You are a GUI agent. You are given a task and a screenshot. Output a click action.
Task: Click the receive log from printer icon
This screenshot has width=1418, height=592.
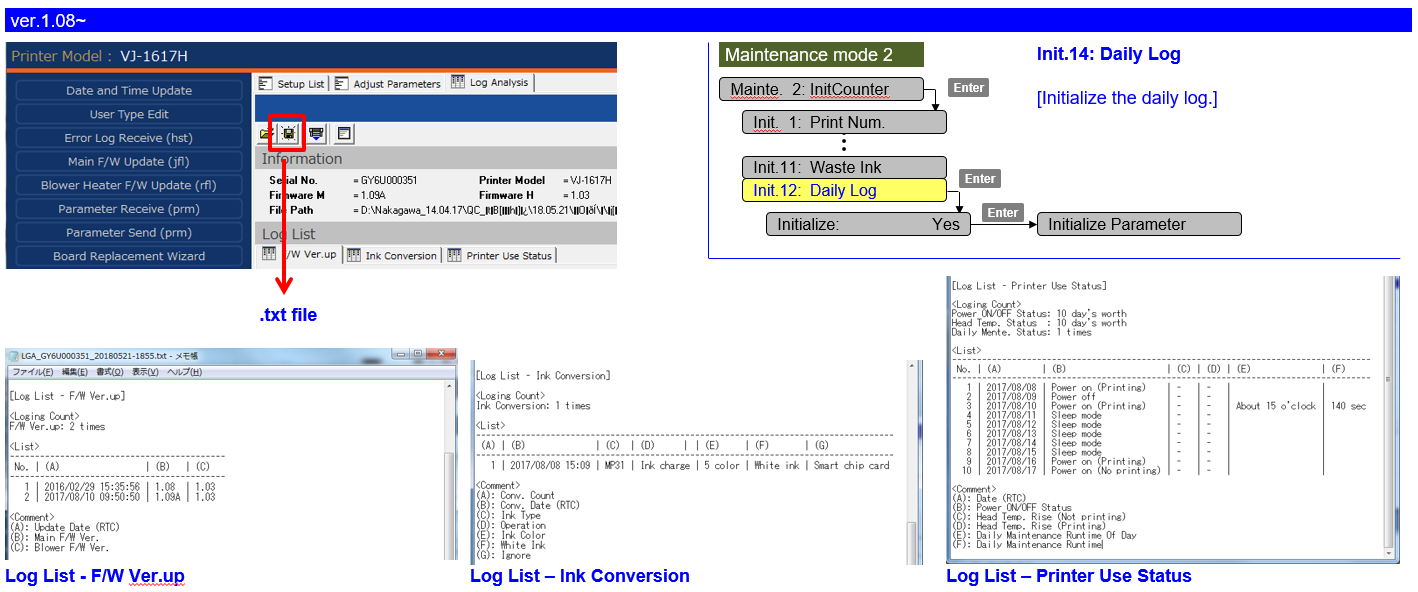[x=316, y=133]
